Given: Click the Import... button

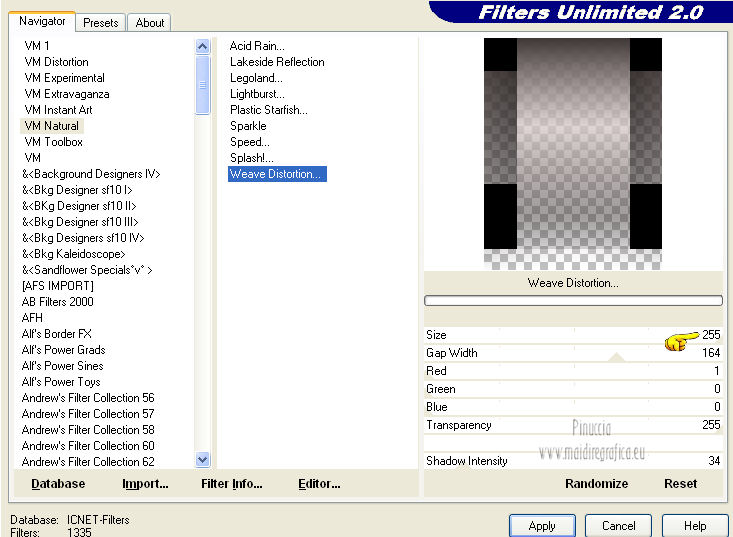Looking at the screenshot, I should [145, 484].
